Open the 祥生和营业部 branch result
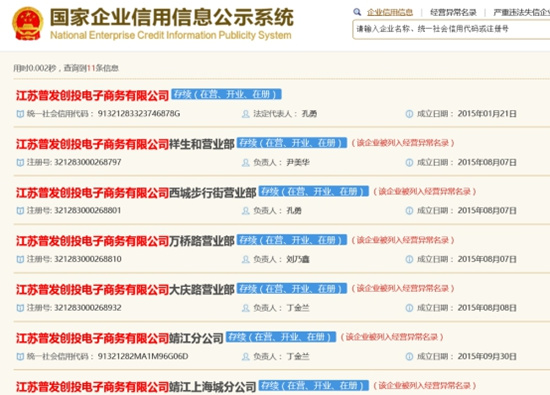Viewport: 550px width, 395px height. [x=125, y=144]
